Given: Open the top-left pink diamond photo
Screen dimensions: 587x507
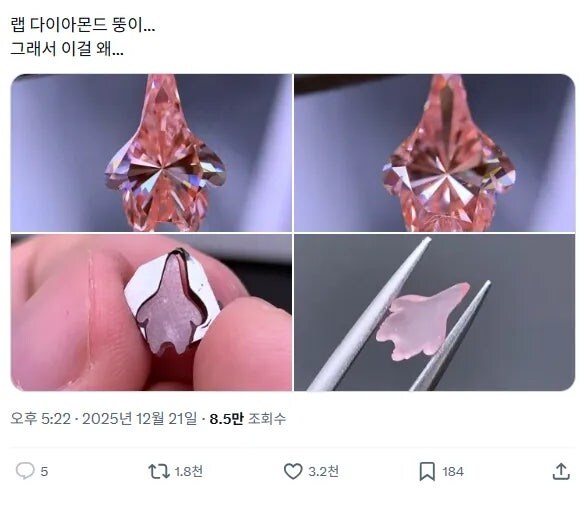Looking at the screenshot, I should click(x=151, y=153).
